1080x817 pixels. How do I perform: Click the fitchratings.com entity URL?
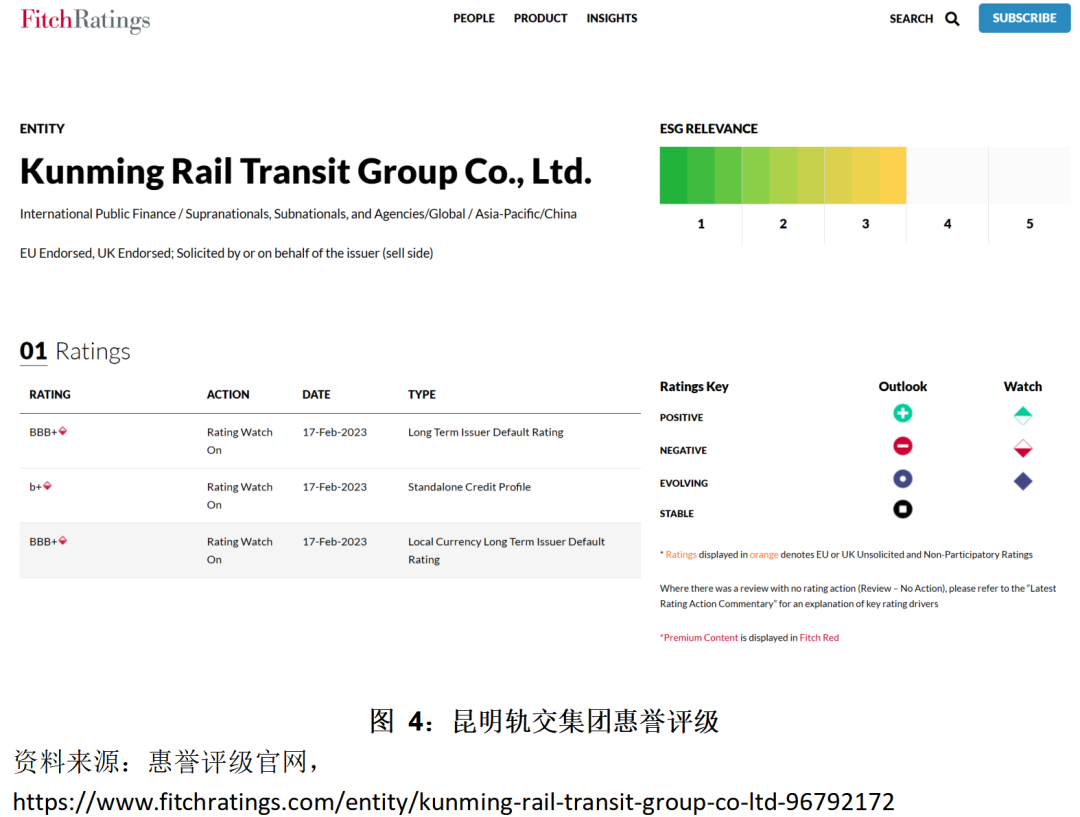tap(453, 801)
